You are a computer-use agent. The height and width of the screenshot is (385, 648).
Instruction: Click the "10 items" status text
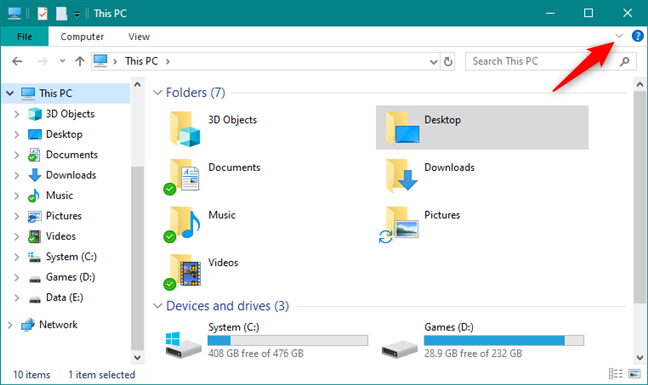(32, 375)
